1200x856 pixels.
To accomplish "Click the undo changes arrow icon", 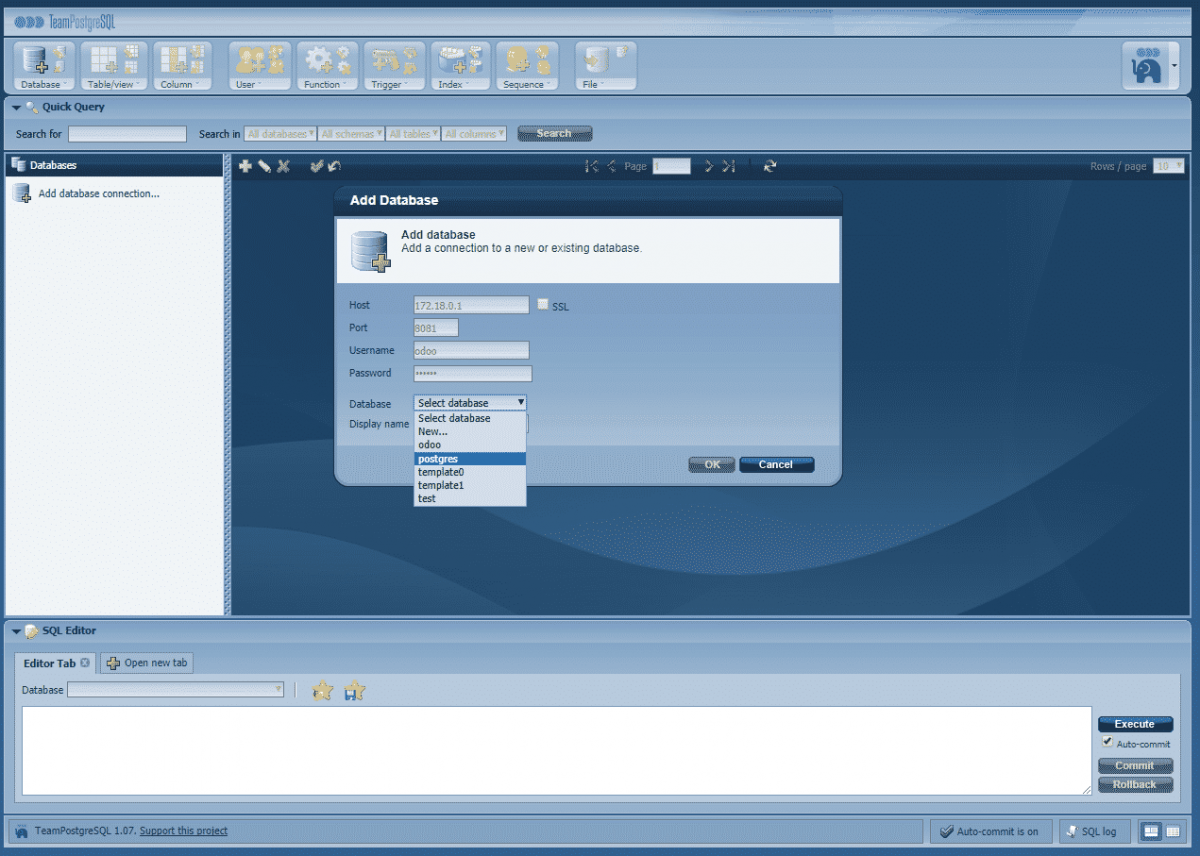I will 334,166.
